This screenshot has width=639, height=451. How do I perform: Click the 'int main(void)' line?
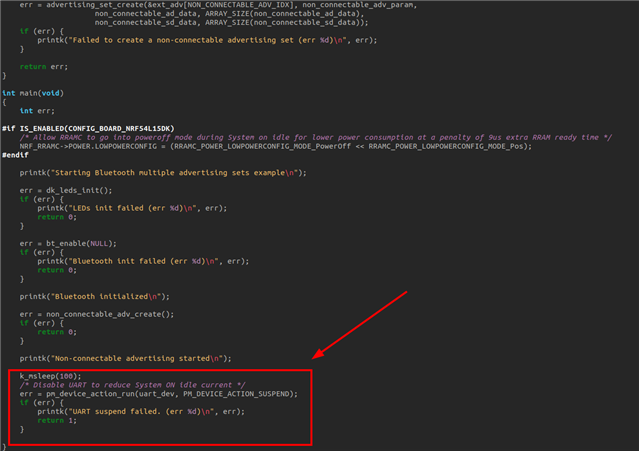point(33,93)
